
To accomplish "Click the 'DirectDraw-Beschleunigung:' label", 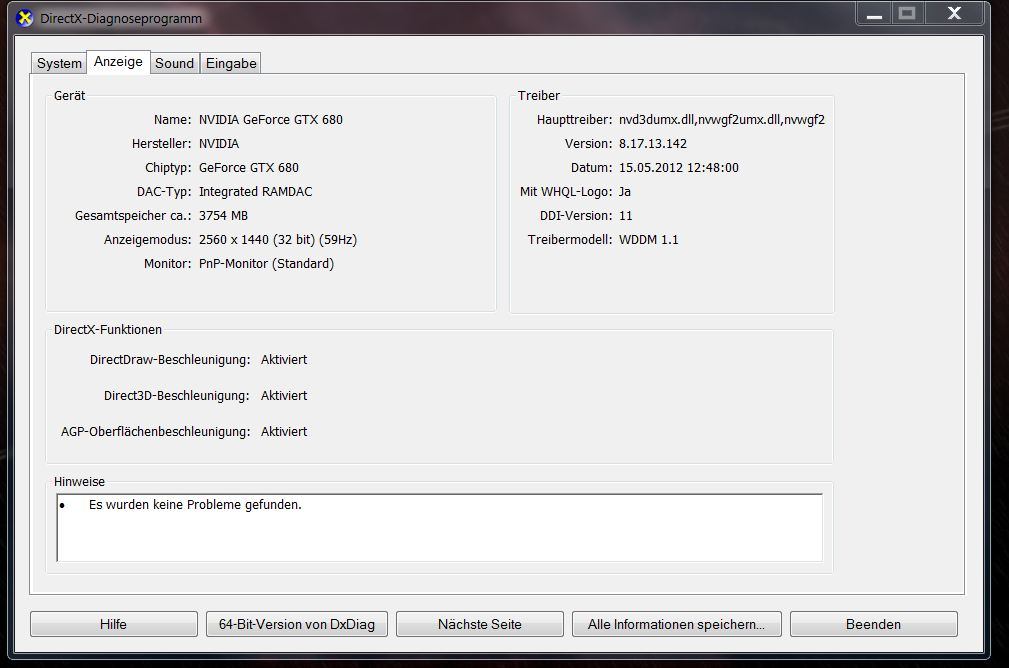I will coord(170,360).
